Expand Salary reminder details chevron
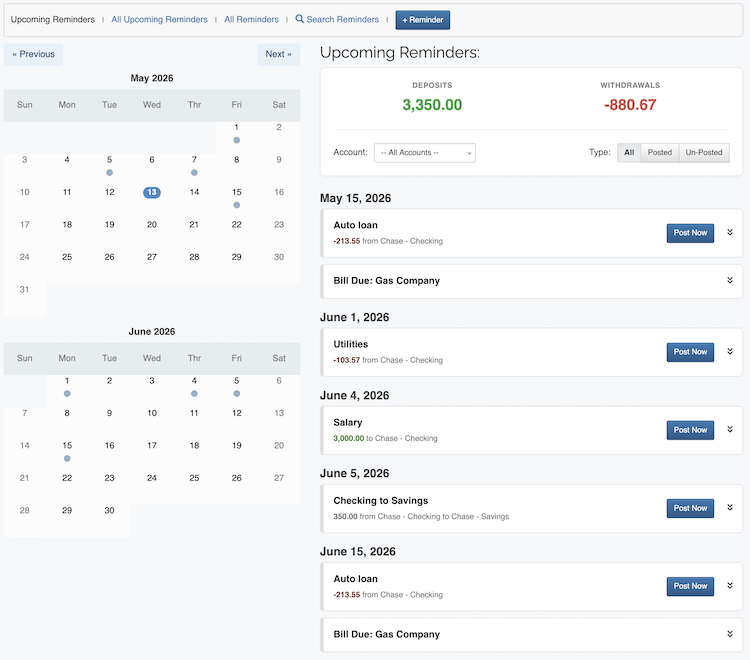Image resolution: width=750 pixels, height=660 pixels. click(730, 429)
